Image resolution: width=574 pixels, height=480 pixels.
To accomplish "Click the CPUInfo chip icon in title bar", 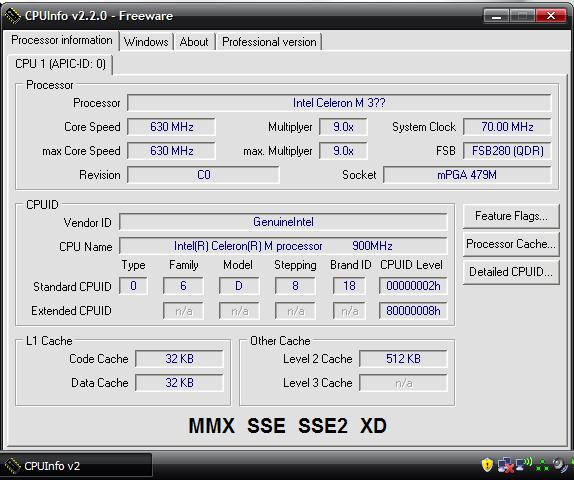I will click(12, 16).
